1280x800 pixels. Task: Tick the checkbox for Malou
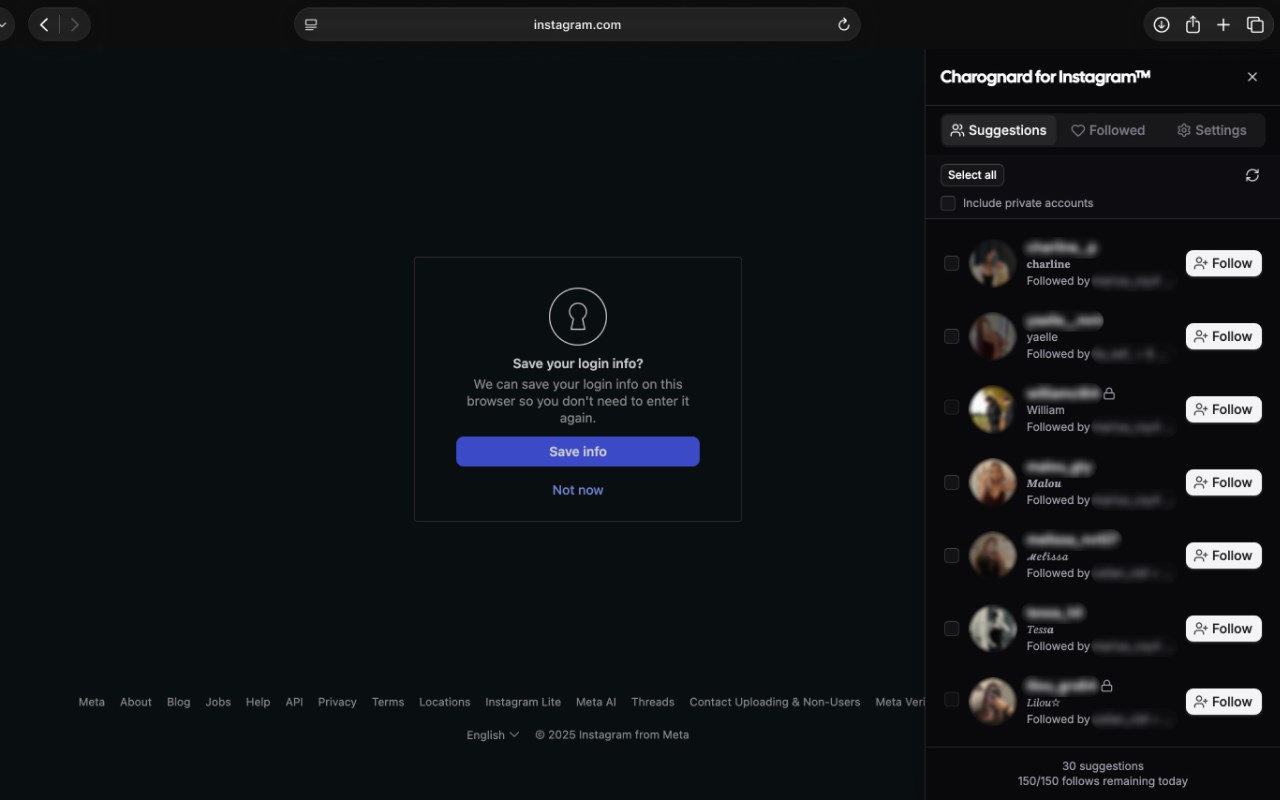tap(952, 482)
